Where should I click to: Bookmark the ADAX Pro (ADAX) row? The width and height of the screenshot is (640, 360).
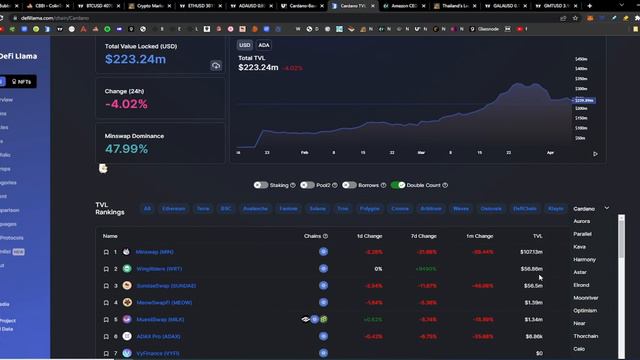click(106, 337)
